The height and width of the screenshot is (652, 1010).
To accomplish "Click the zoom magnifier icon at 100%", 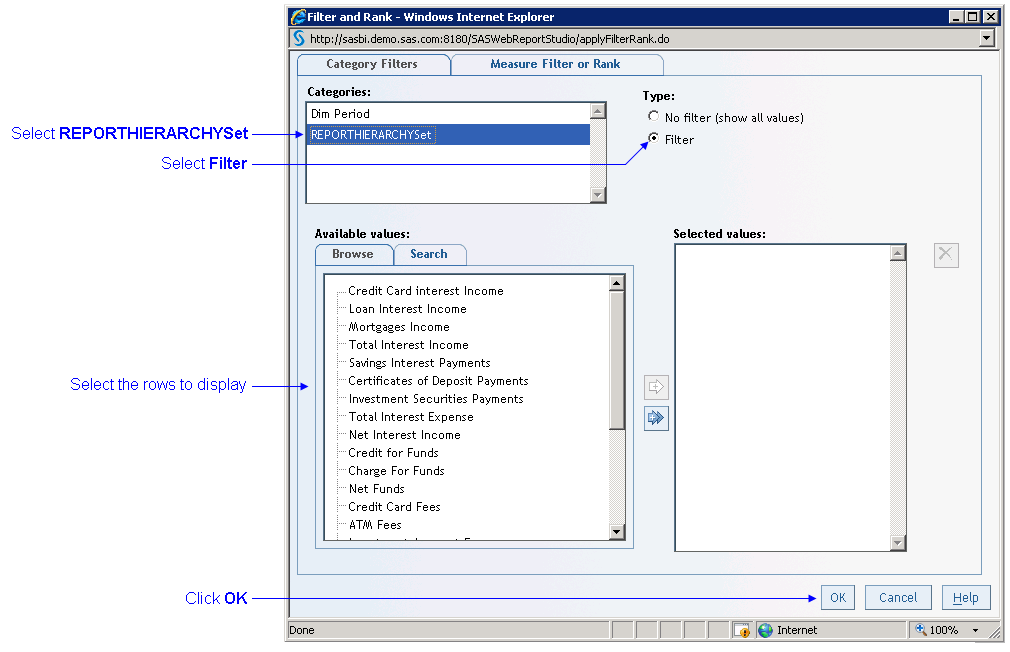I will tap(921, 630).
